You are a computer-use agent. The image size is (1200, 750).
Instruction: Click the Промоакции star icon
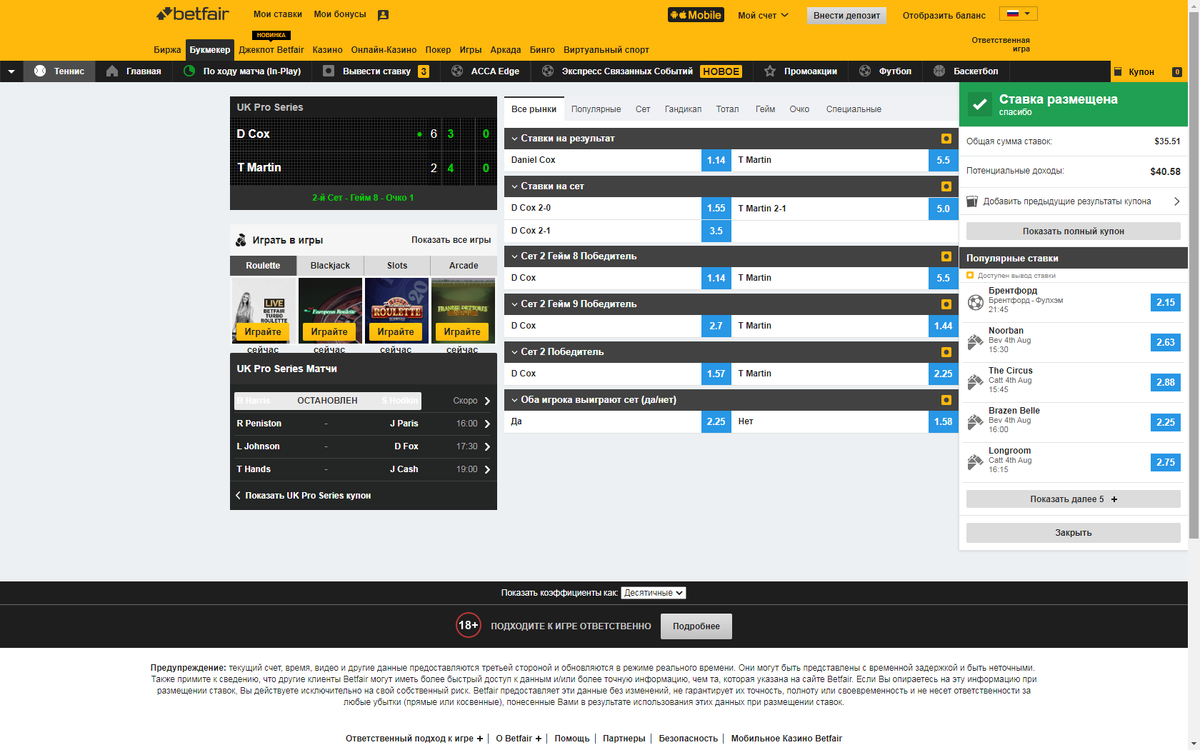[770, 71]
